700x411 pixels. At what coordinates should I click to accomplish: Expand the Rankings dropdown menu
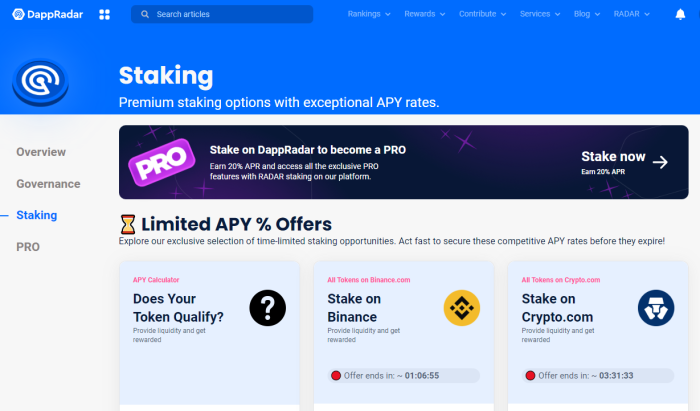369,14
